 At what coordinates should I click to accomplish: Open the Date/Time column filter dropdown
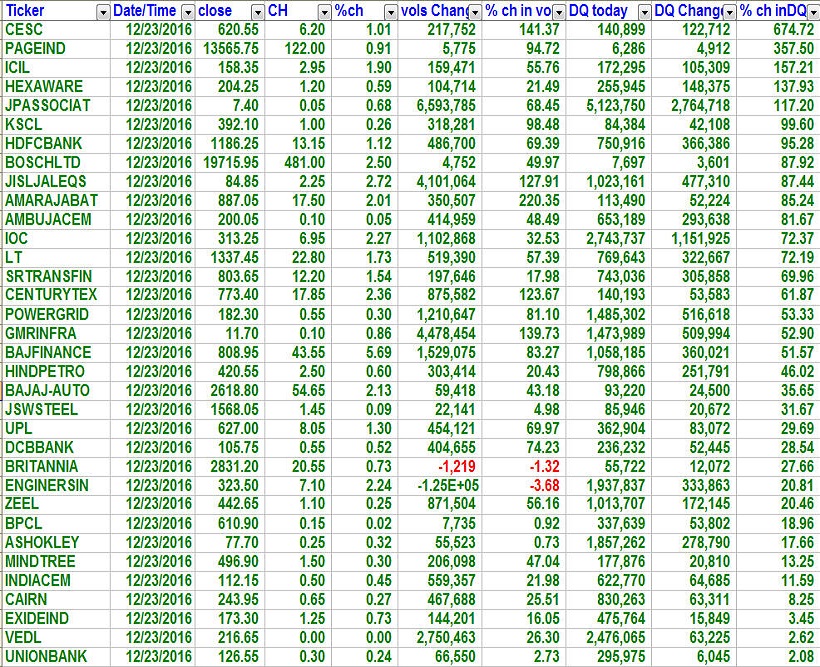pos(188,12)
